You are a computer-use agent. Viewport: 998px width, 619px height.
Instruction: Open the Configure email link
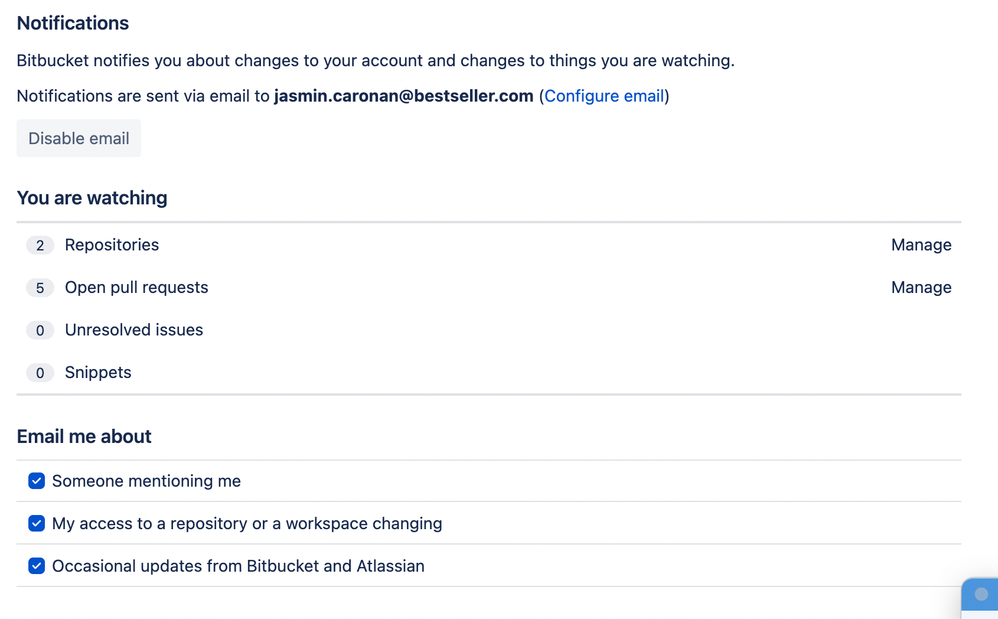(604, 96)
